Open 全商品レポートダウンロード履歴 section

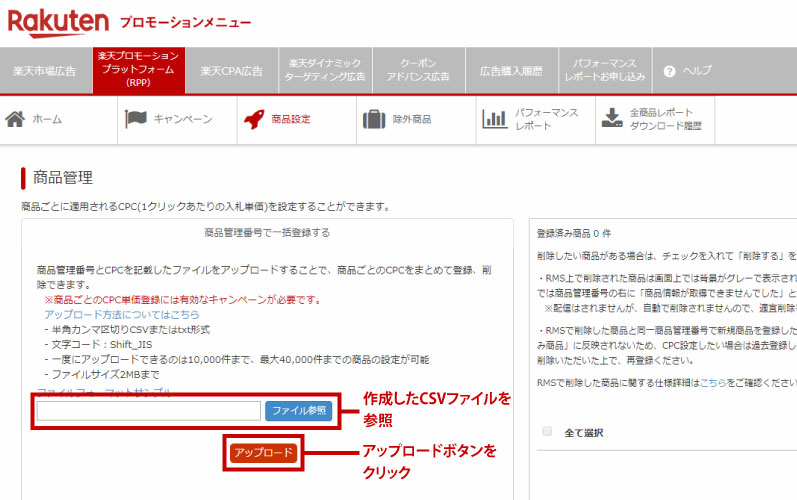tap(666, 119)
